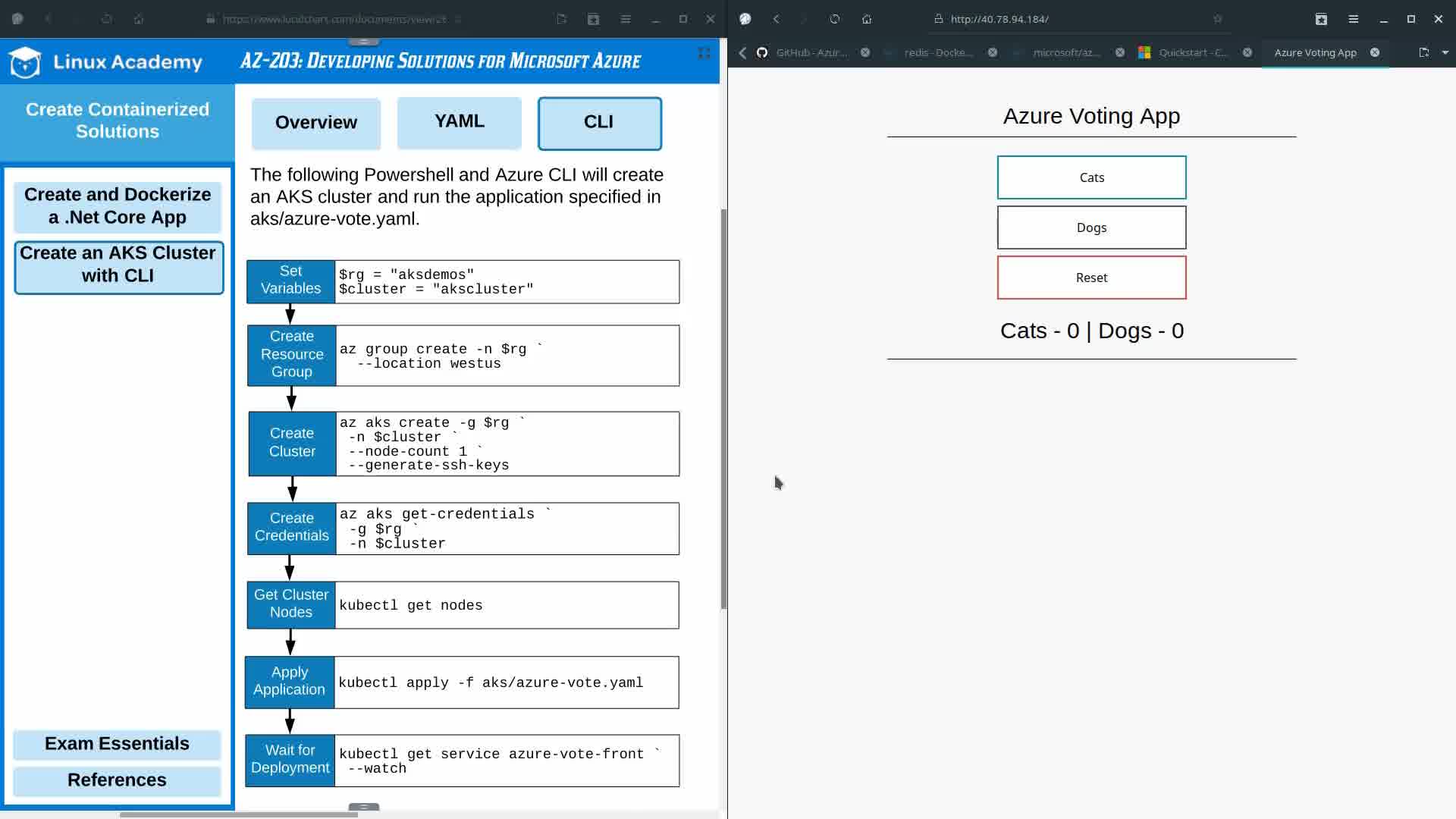Close the Quickstart tab
The height and width of the screenshot is (819, 1456).
click(x=1247, y=52)
